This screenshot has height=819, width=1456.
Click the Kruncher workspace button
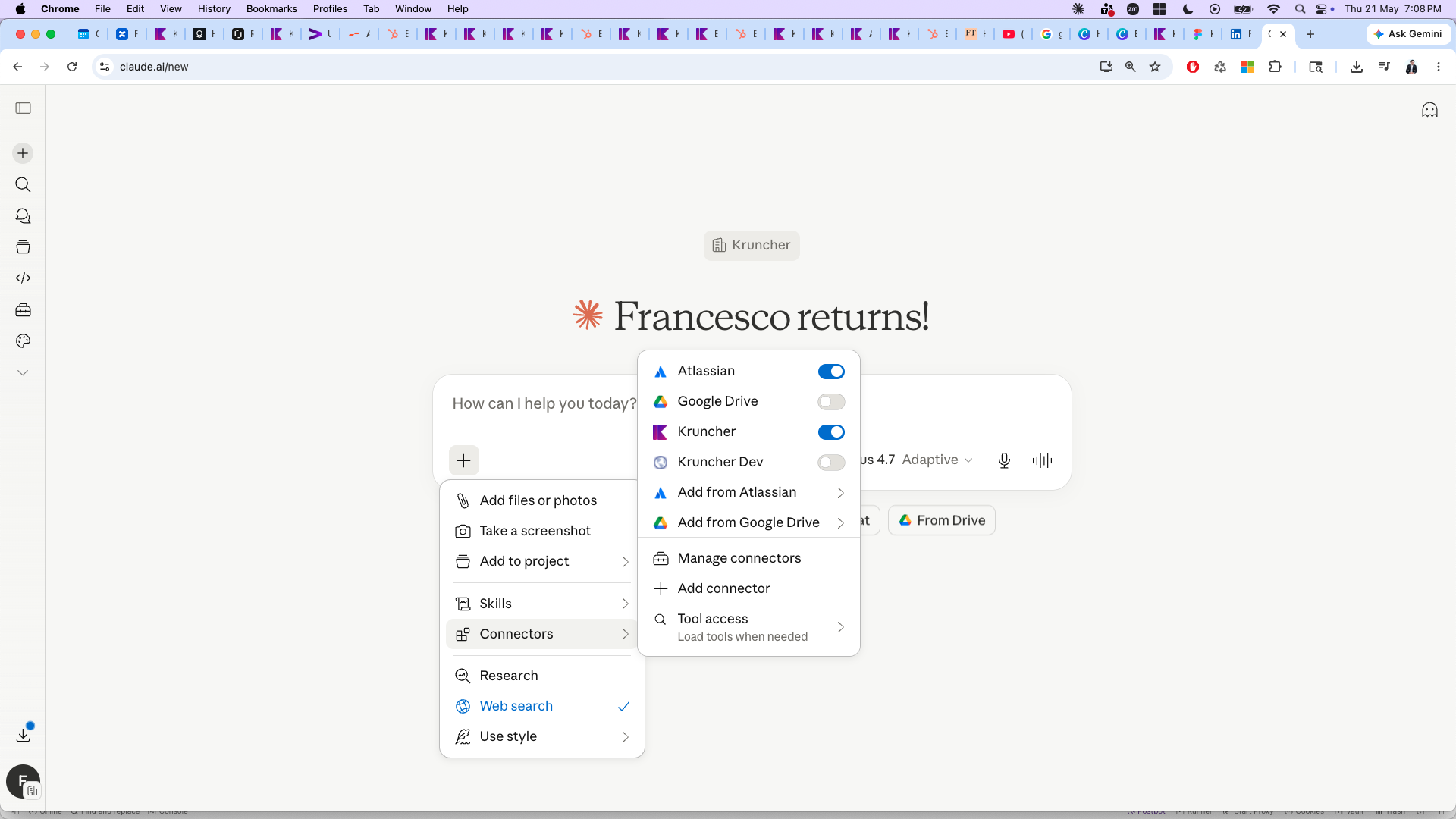(x=752, y=246)
